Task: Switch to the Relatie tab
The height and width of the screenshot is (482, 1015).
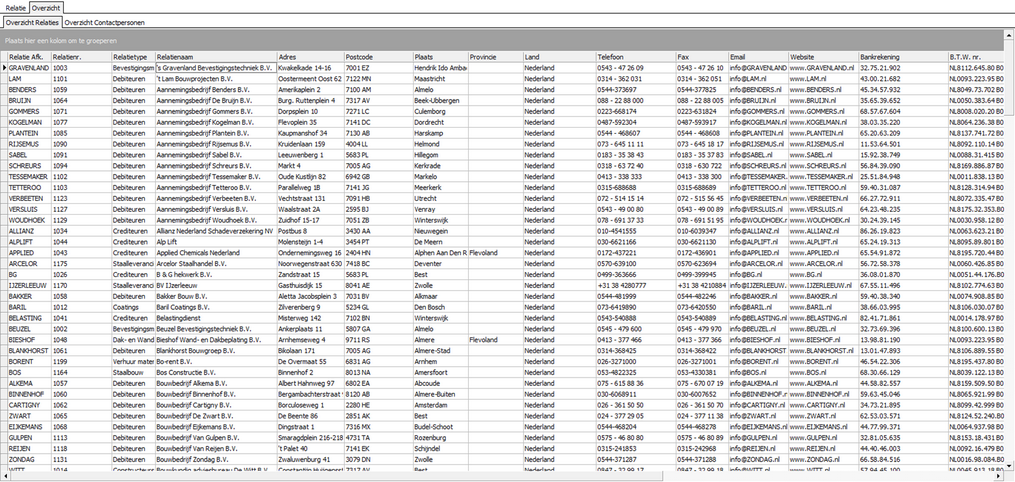Action: point(16,8)
